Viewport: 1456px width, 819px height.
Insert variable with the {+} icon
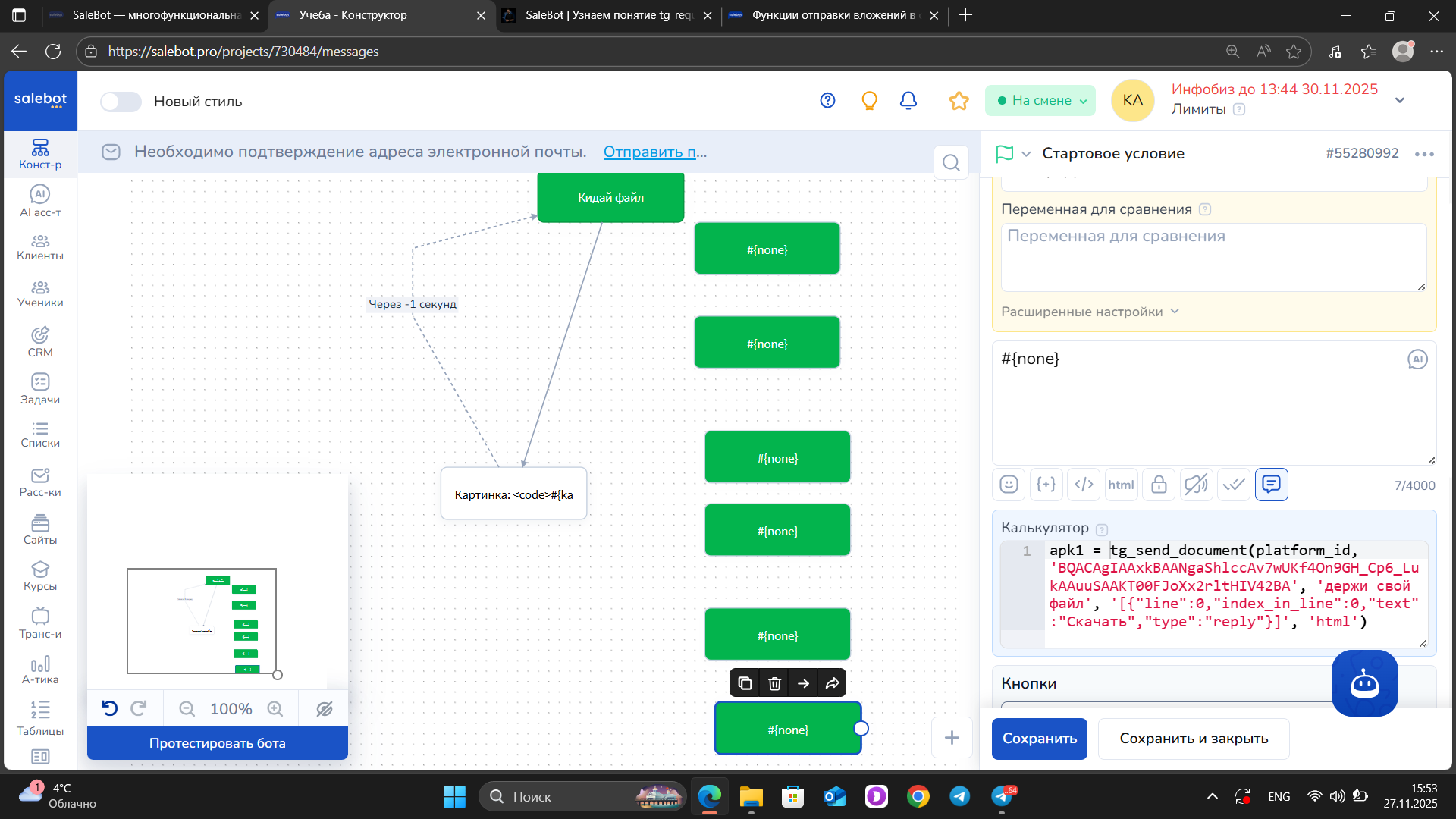click(1046, 485)
